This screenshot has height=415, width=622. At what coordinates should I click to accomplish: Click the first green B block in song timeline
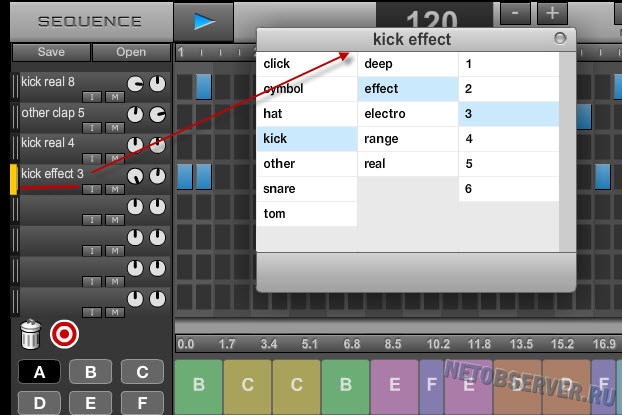(199, 387)
